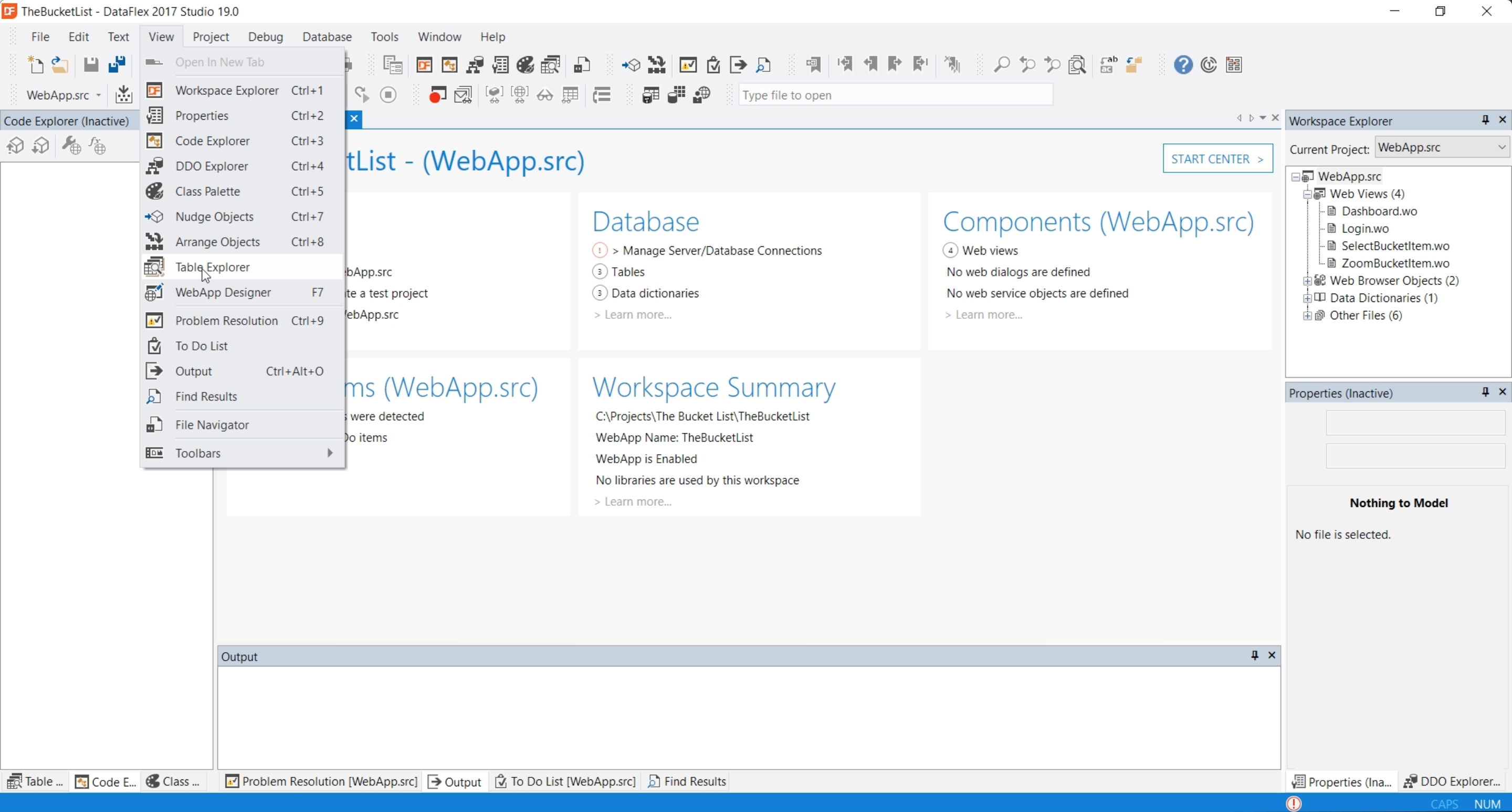This screenshot has height=812, width=1512.
Task: Expand Other Files tree node
Action: (1307, 316)
